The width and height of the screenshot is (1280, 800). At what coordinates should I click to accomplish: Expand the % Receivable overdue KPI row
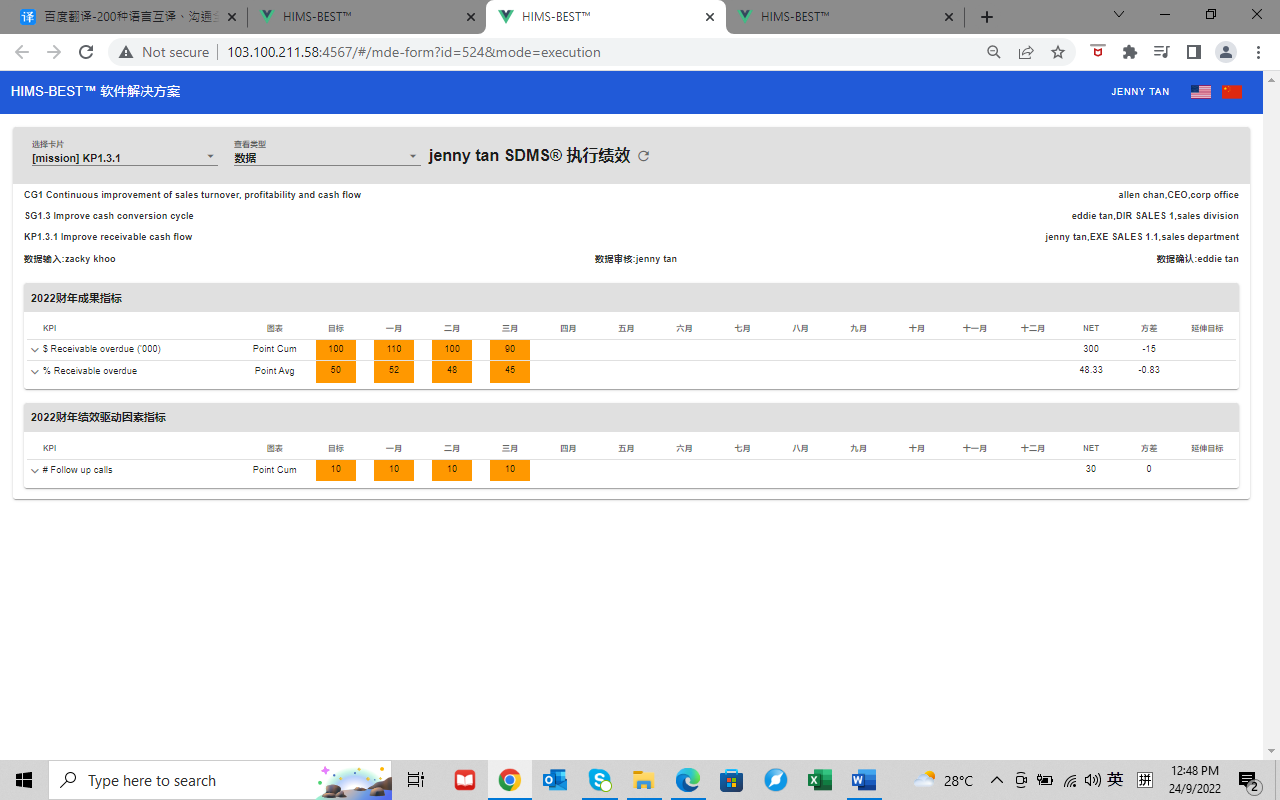[35, 371]
